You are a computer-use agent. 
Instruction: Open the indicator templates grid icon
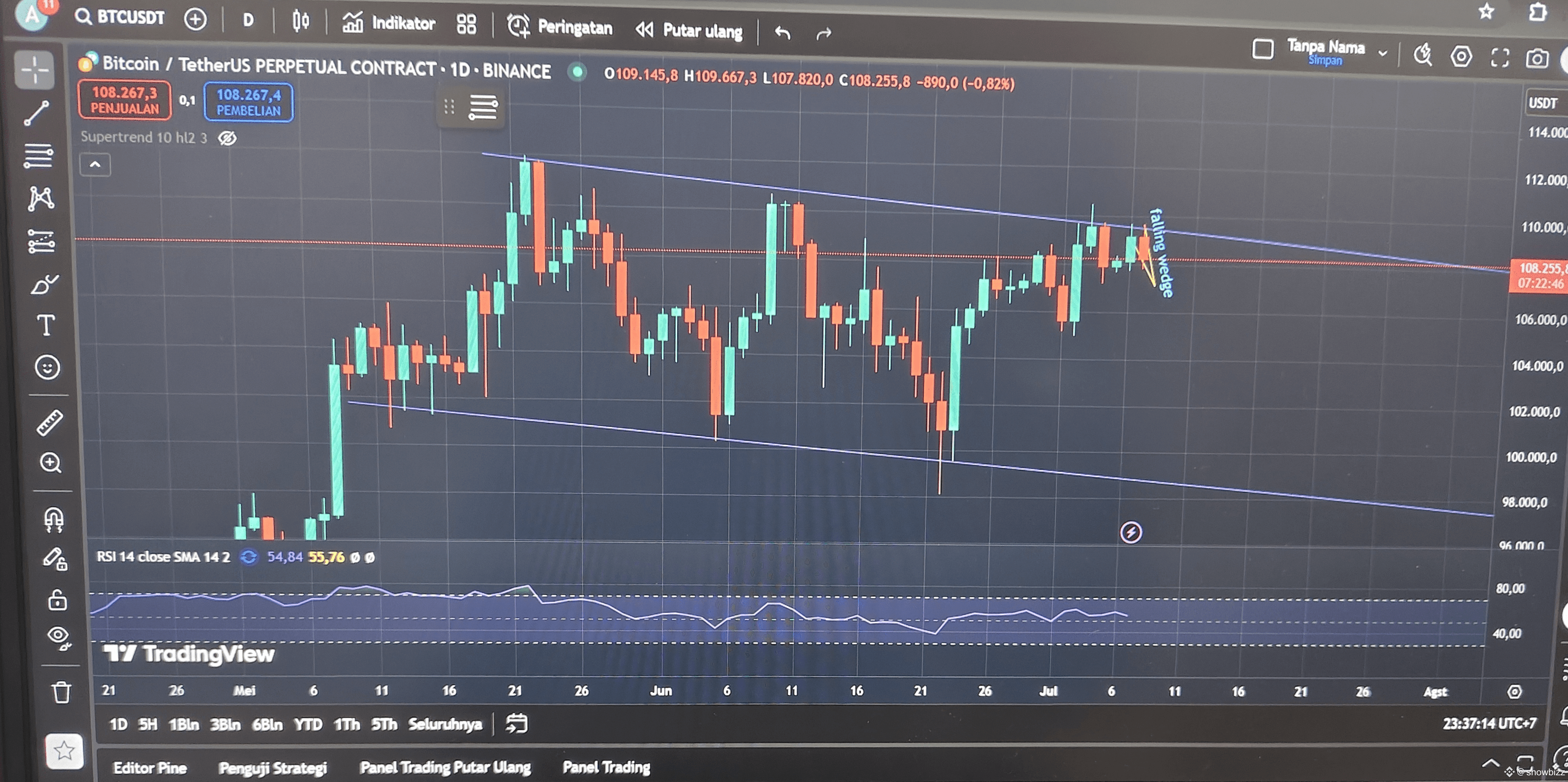466,25
